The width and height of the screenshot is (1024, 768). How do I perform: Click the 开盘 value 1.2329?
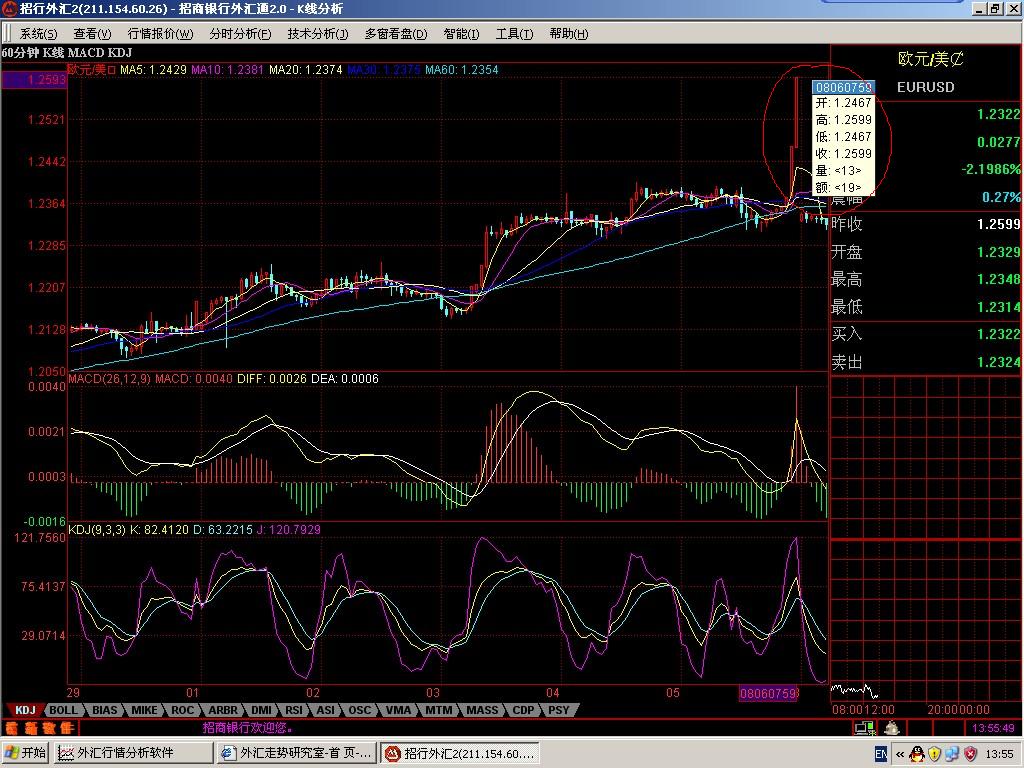(999, 252)
